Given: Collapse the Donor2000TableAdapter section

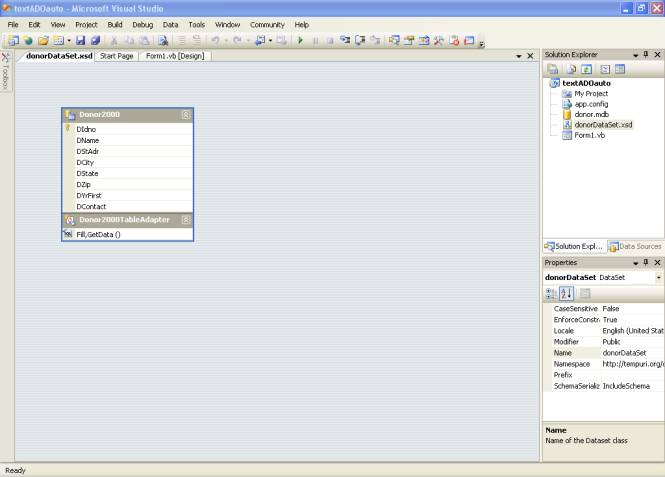Looking at the screenshot, I should click(186, 220).
